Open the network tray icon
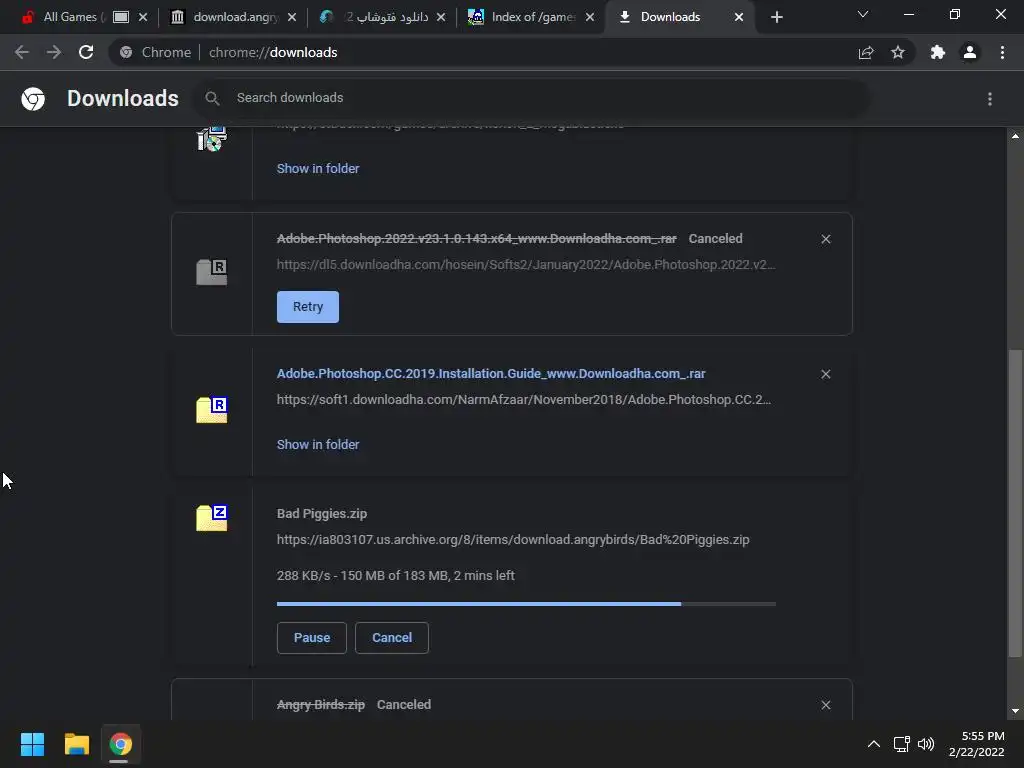The width and height of the screenshot is (1024, 768). coord(902,744)
